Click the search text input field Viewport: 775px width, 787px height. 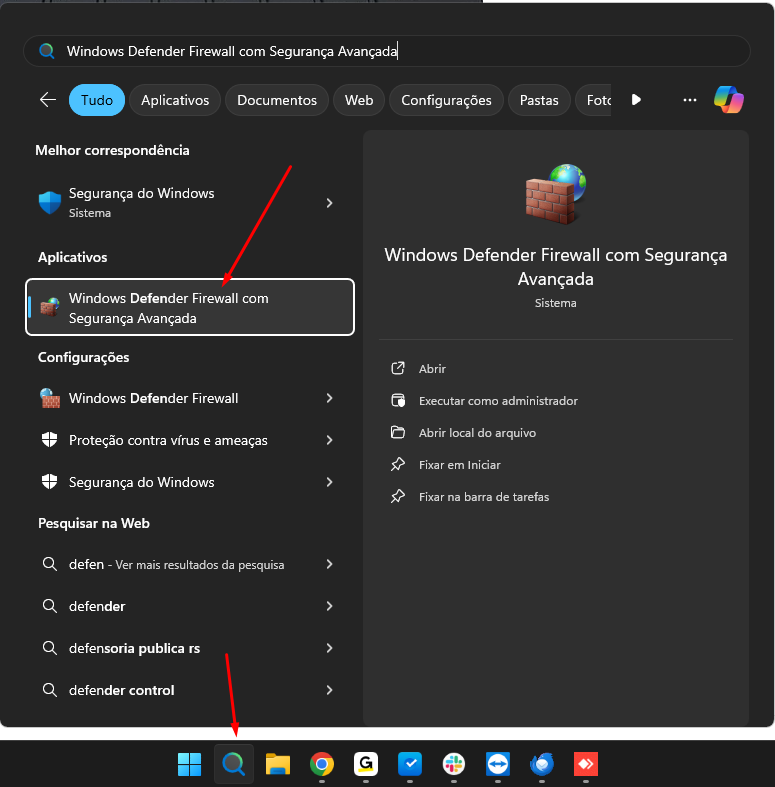400,51
